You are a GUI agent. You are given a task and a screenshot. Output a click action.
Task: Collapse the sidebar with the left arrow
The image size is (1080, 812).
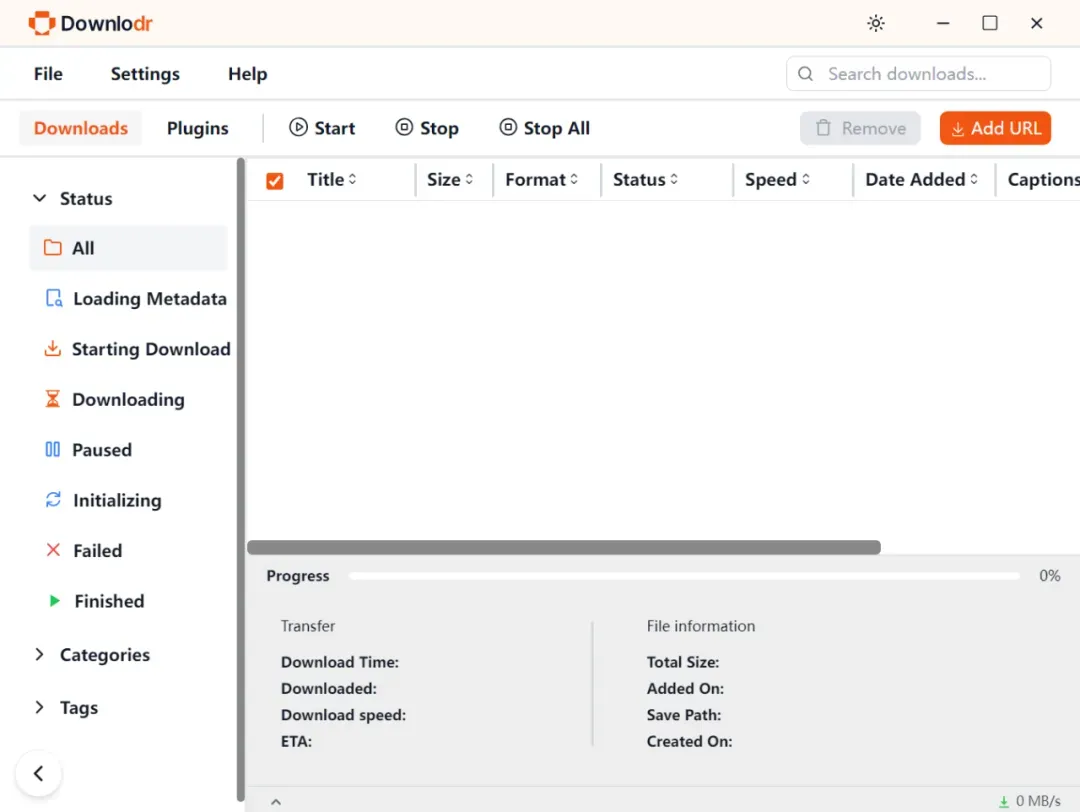(x=39, y=773)
